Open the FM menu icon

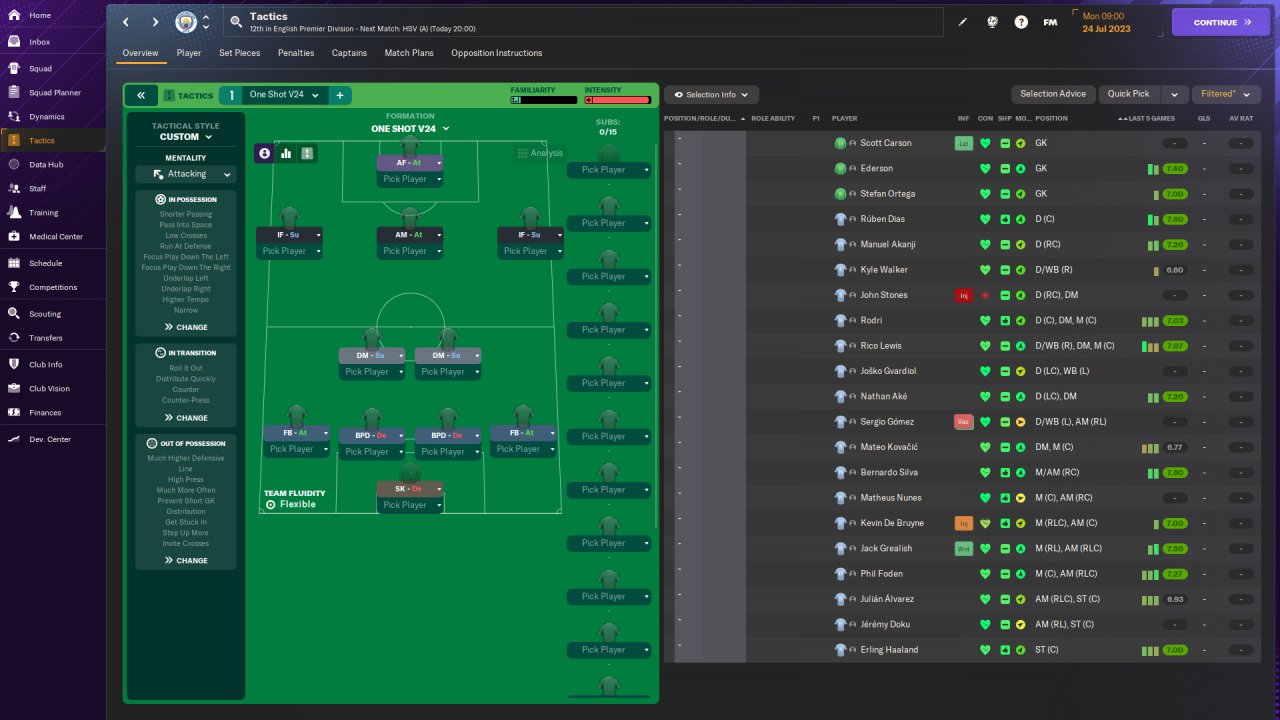(x=1050, y=22)
